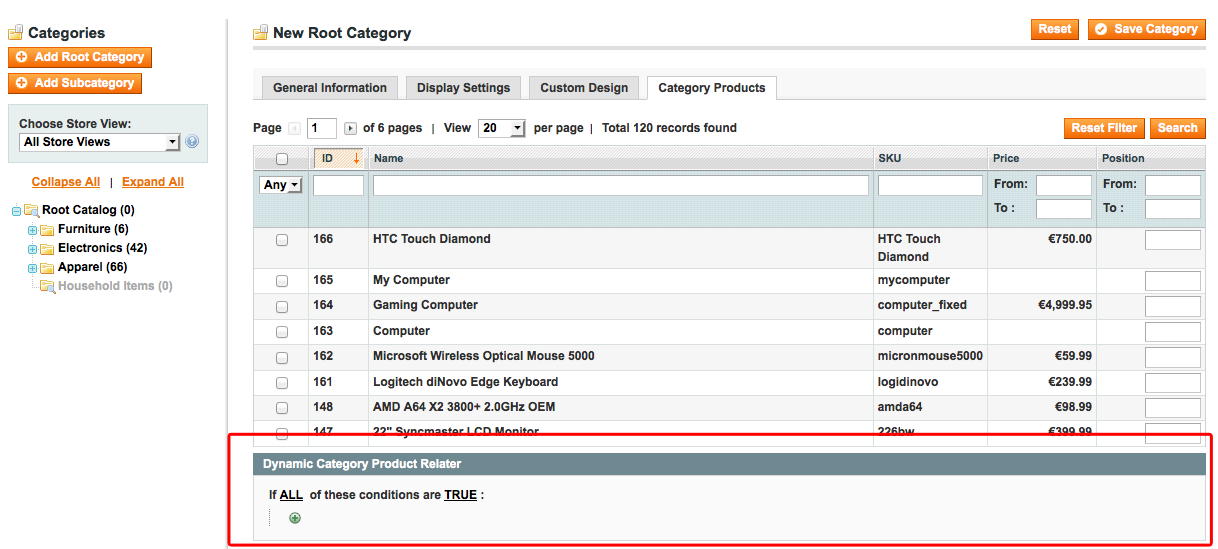Click the Price To filter field

[x=1064, y=208]
